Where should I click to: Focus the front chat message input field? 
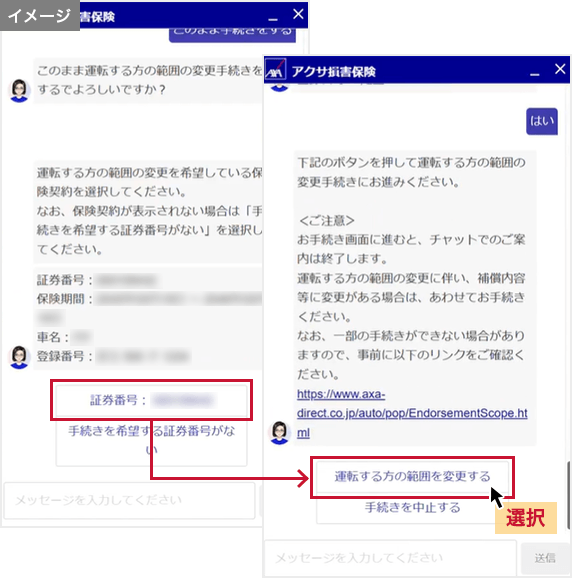tap(391, 558)
